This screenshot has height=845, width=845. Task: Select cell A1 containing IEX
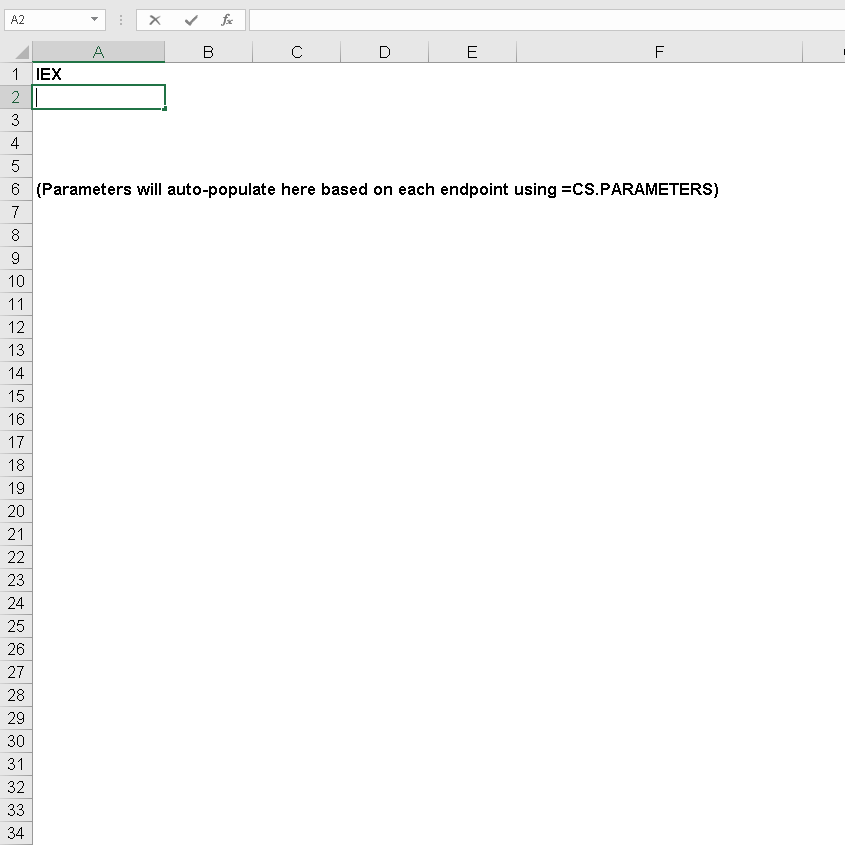98,74
